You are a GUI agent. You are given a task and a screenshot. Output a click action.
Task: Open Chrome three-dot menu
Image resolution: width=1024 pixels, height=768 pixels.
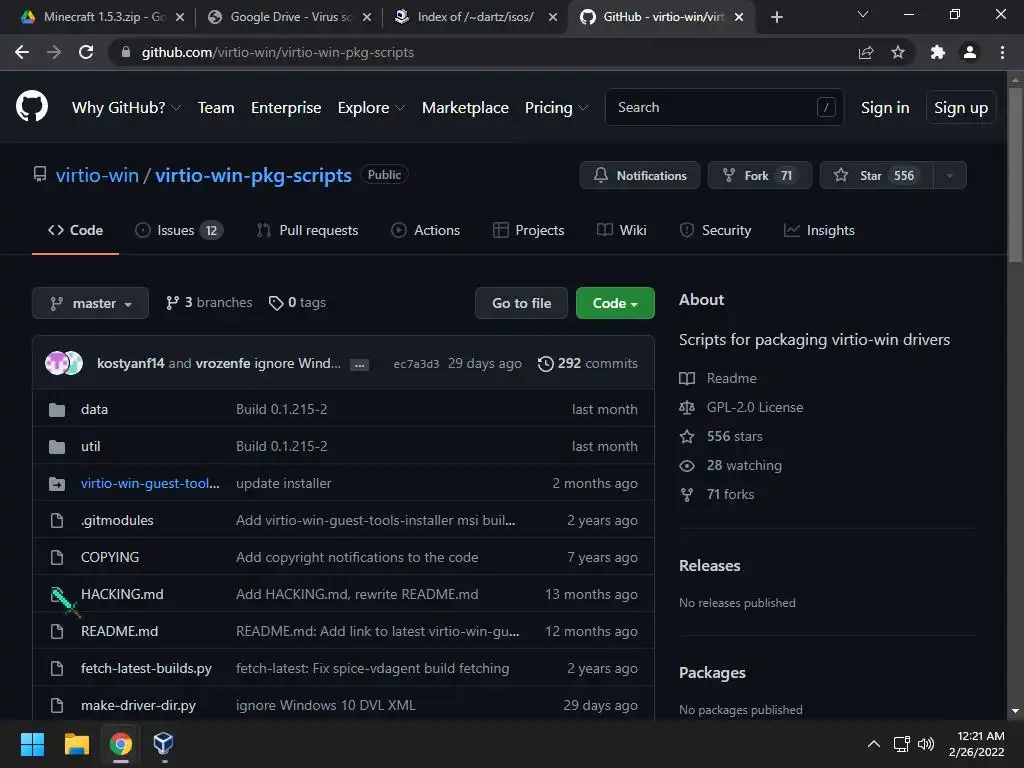point(1002,52)
